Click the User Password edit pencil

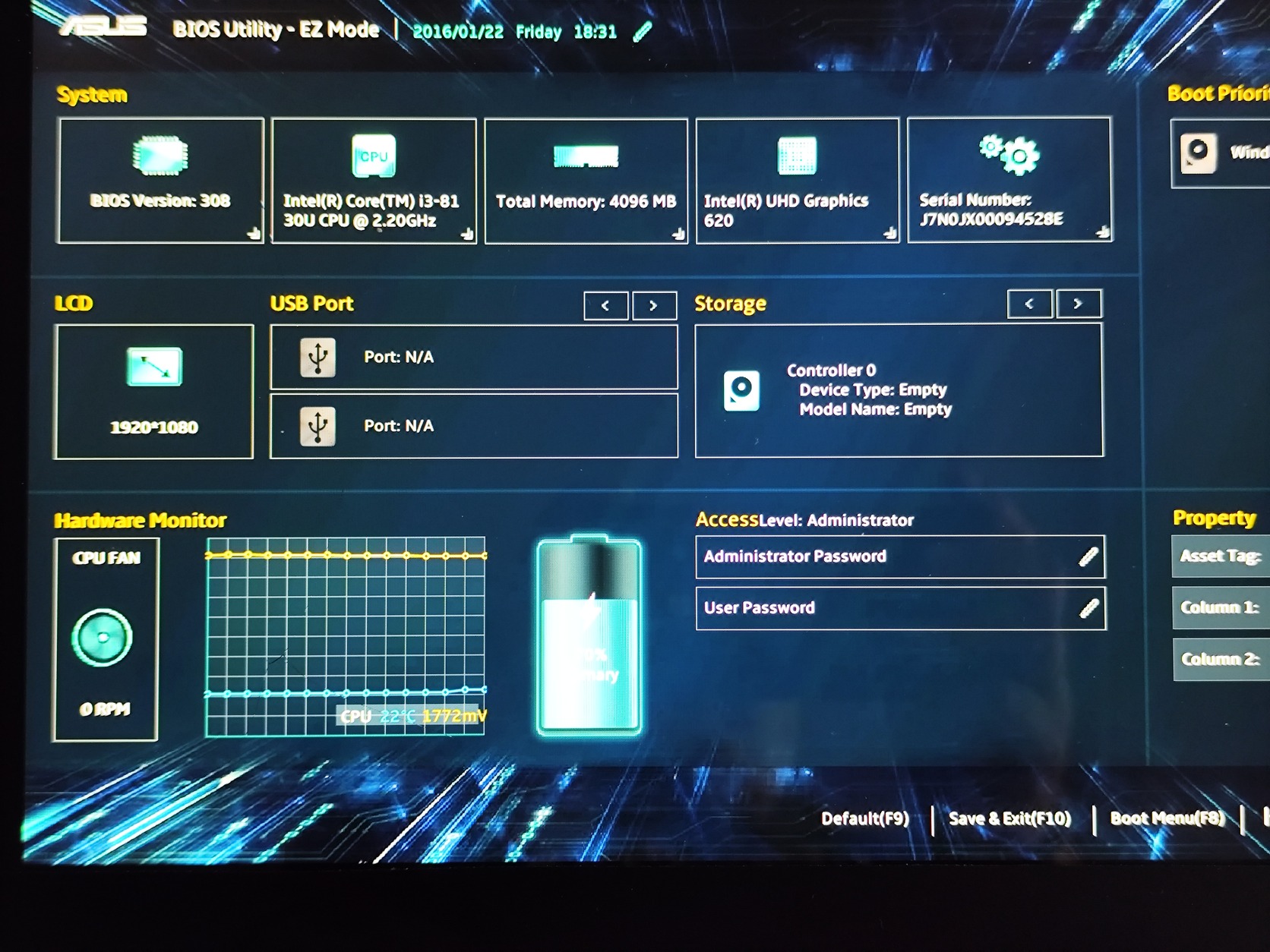(1089, 608)
